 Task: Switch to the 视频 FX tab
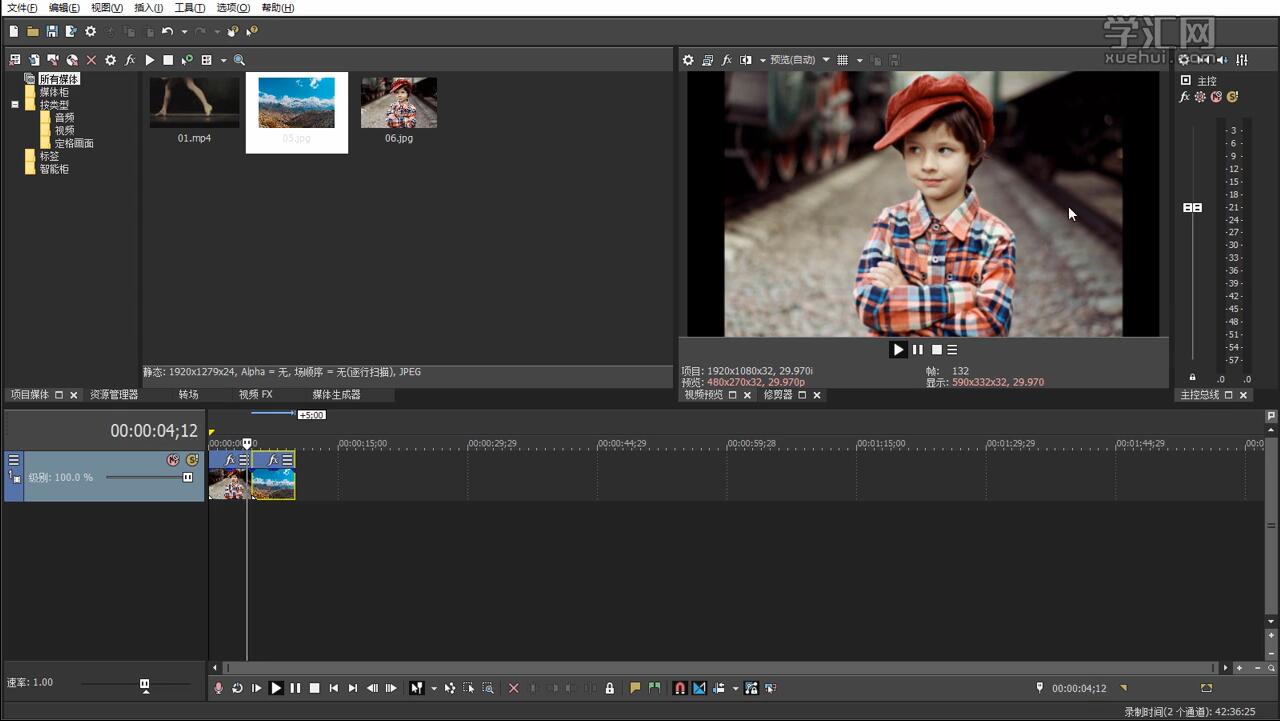[x=255, y=395]
